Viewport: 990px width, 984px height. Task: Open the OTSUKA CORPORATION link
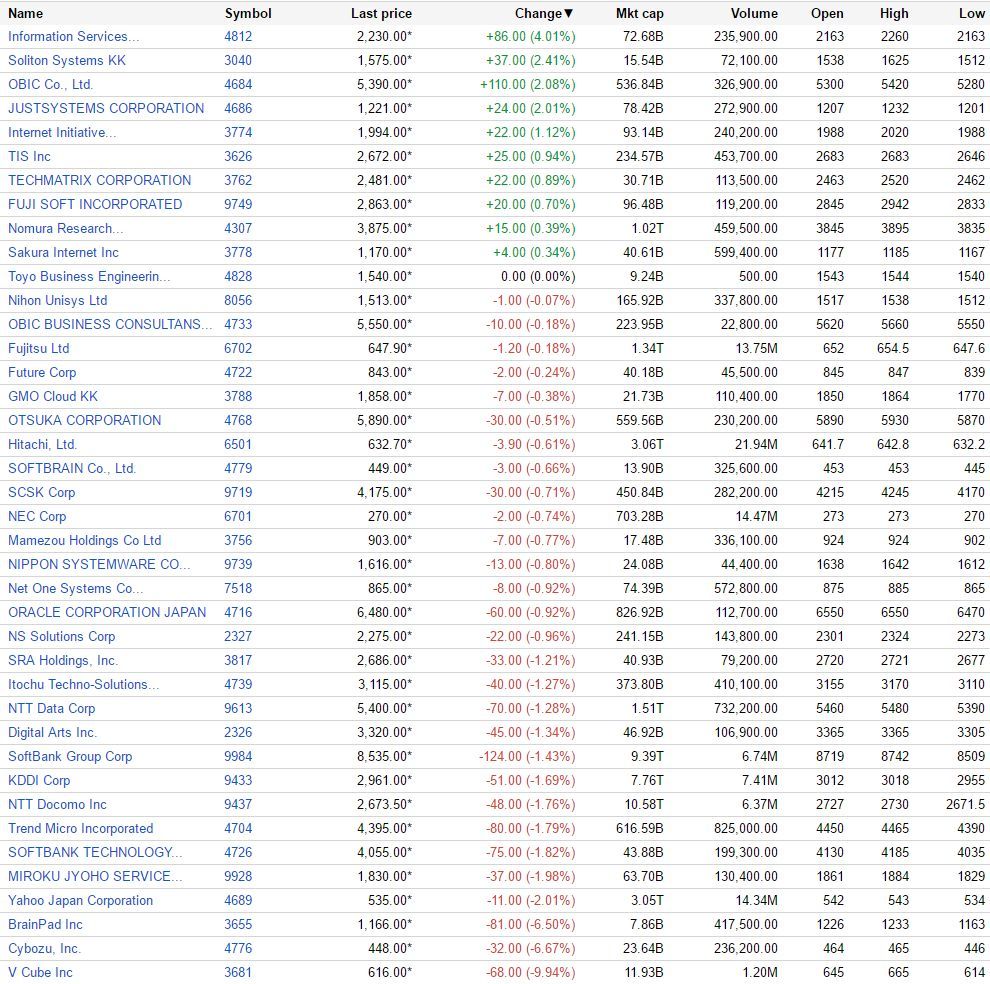(x=85, y=421)
